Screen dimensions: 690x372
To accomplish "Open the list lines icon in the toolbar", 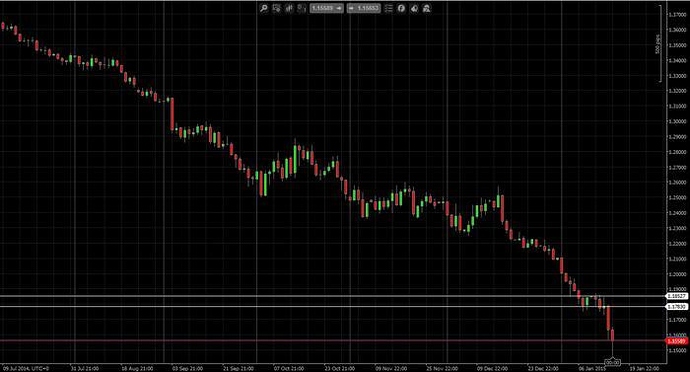I will pyautogui.click(x=389, y=8).
